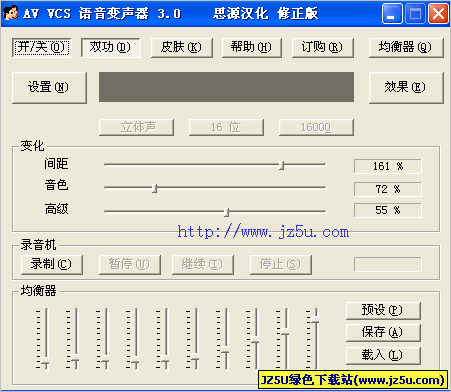
Task: Click the 55 % advanced value field
Action: click(x=388, y=210)
